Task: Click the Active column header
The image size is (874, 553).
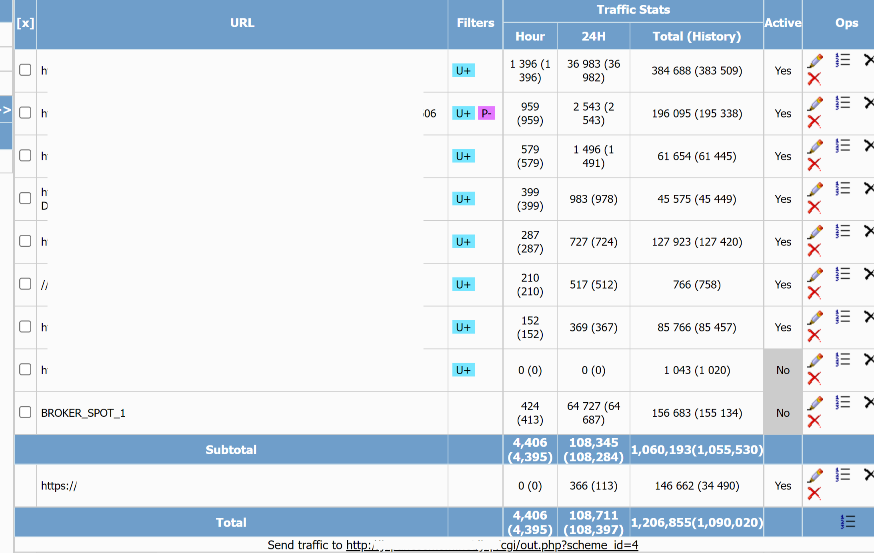Action: (x=783, y=23)
